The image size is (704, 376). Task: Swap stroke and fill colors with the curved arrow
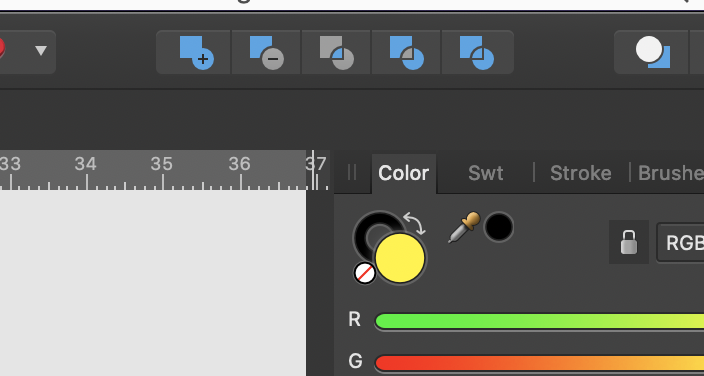click(414, 223)
